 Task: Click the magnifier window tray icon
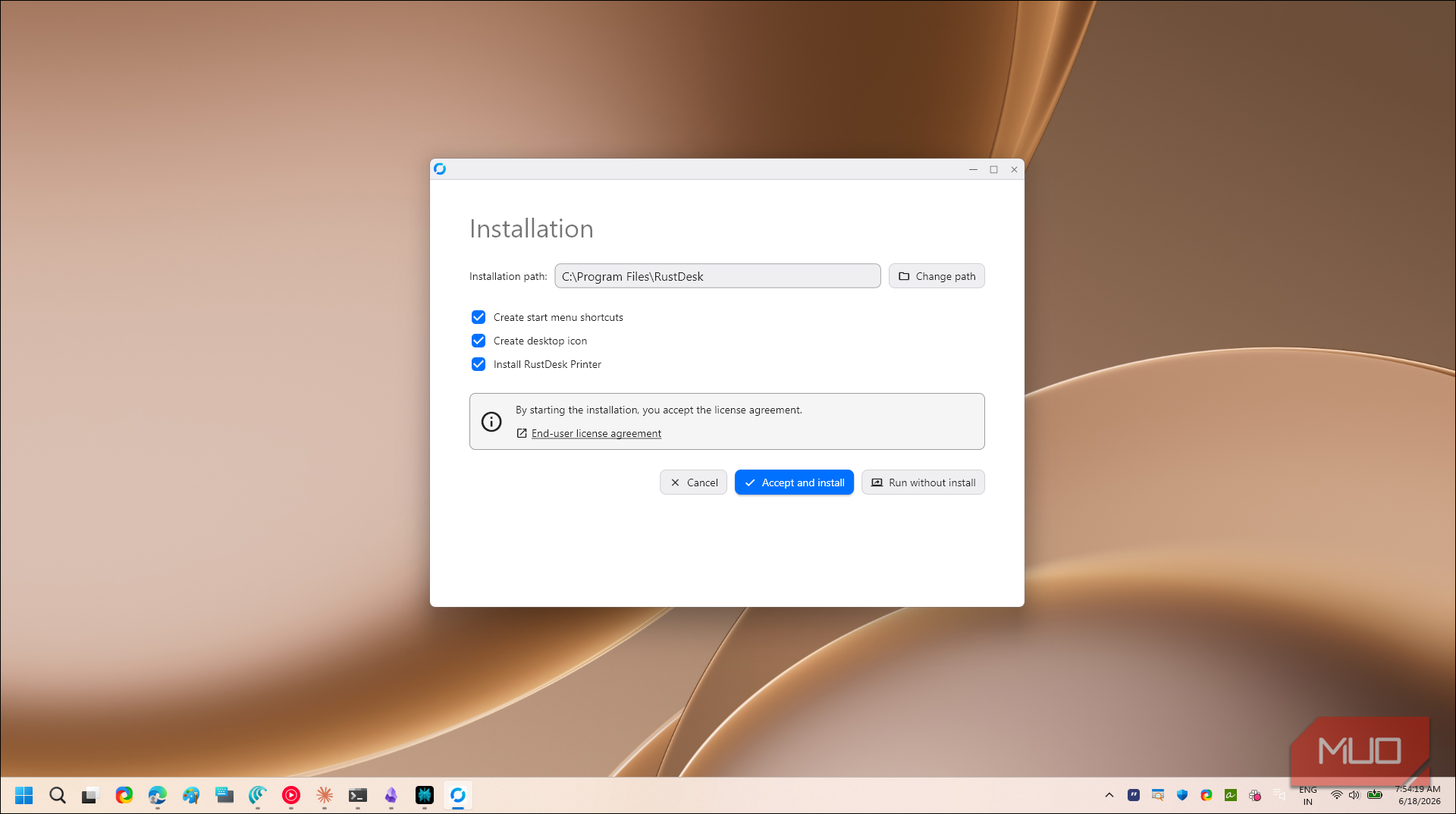[1158, 795]
